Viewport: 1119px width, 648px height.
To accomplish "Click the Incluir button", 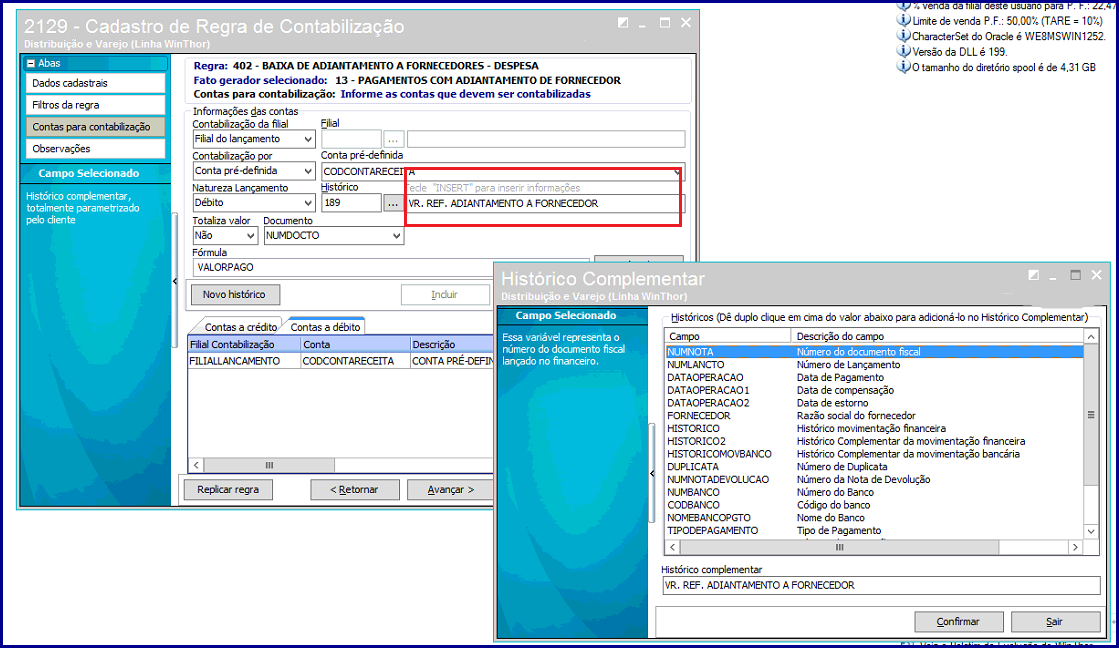I will tap(445, 294).
